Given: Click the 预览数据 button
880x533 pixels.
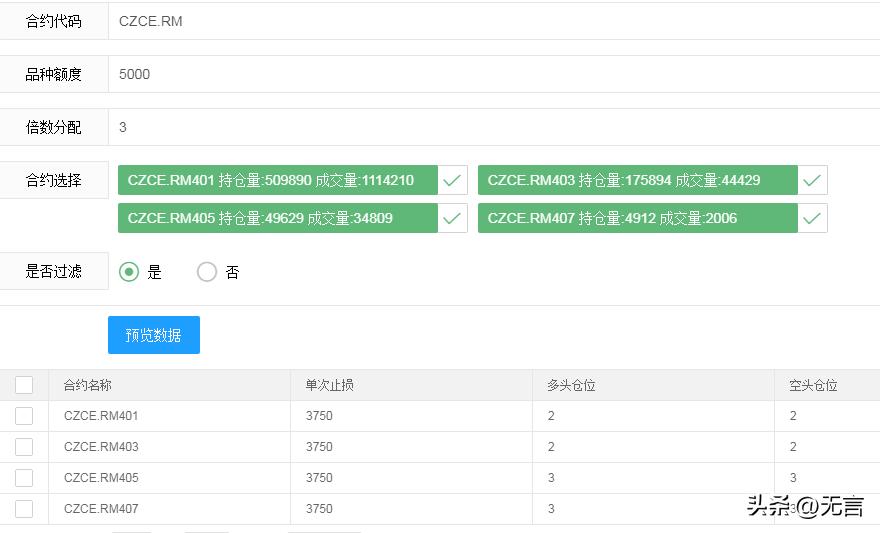Looking at the screenshot, I should point(154,335).
